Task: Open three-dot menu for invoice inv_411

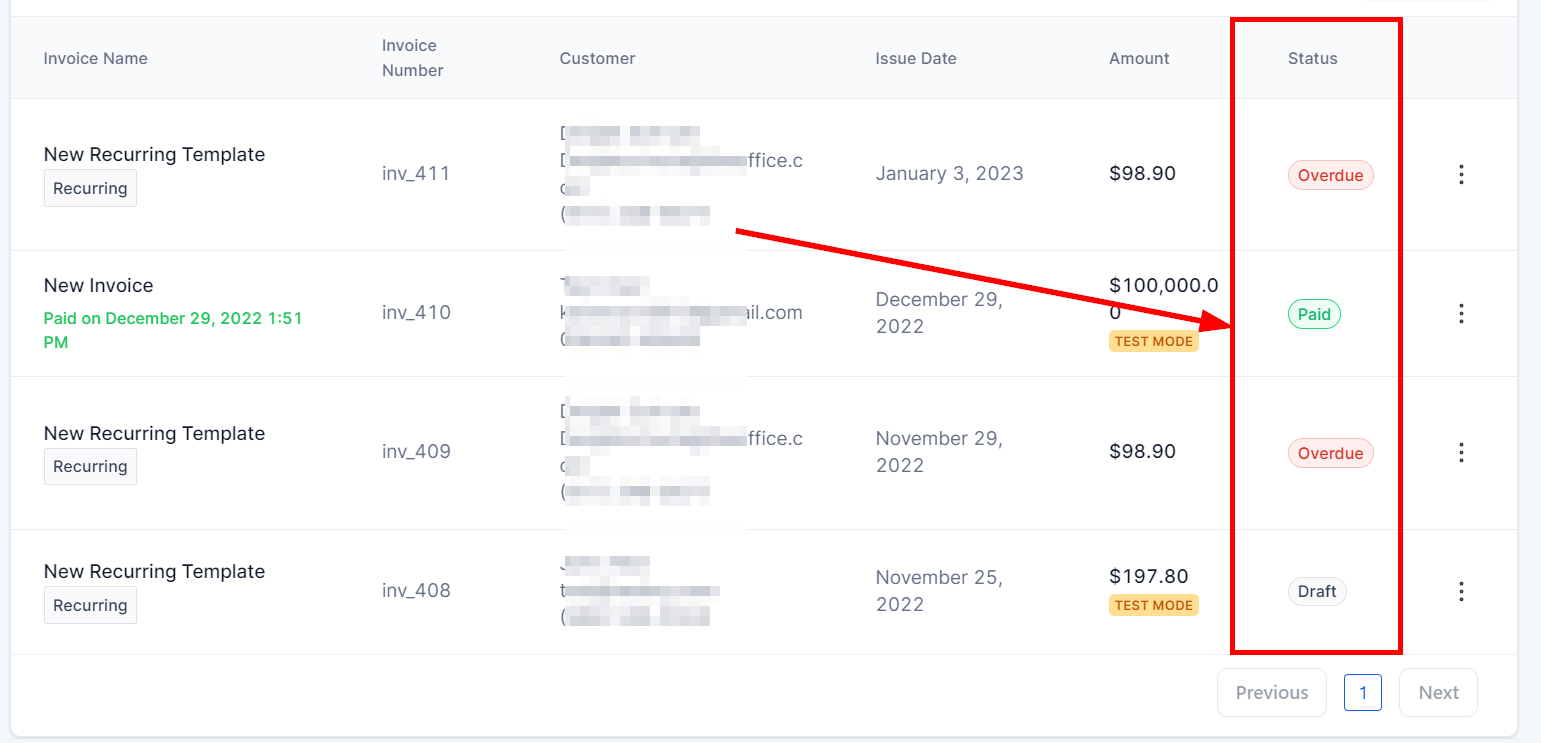Action: (x=1461, y=175)
